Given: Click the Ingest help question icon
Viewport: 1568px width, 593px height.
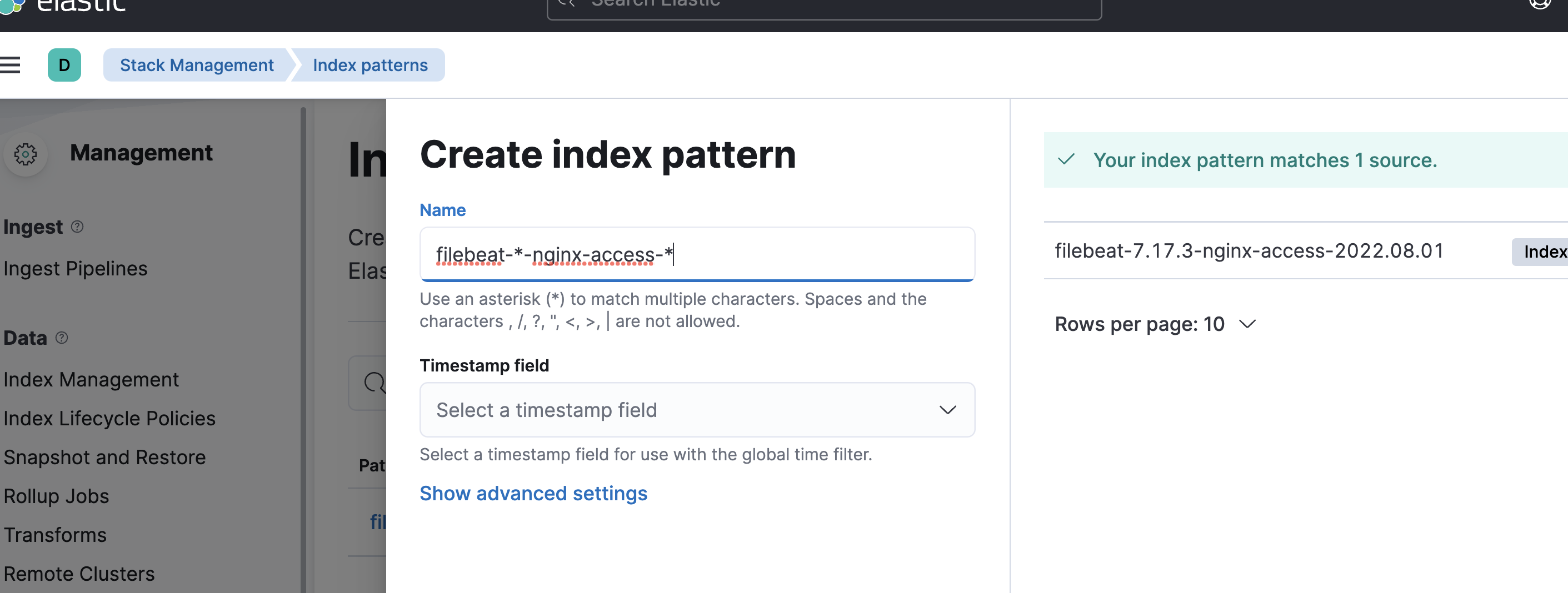Looking at the screenshot, I should point(77,227).
